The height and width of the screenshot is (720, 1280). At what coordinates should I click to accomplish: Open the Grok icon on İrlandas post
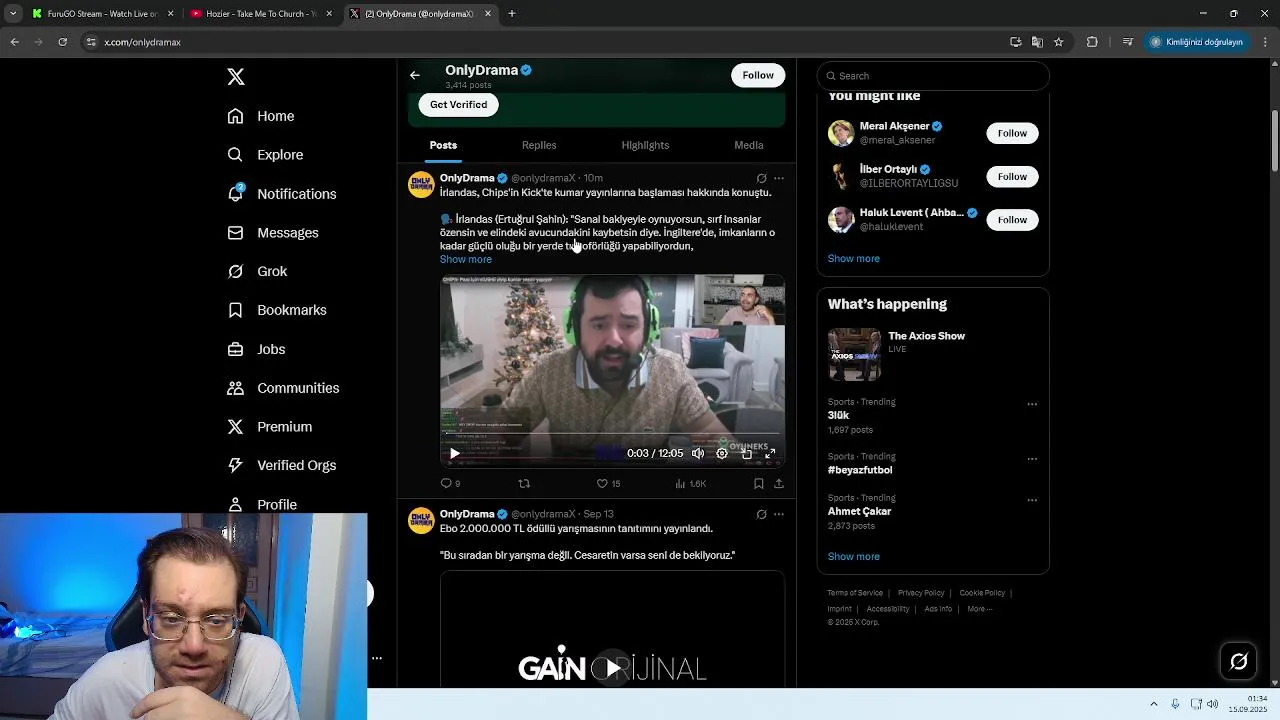click(761, 178)
